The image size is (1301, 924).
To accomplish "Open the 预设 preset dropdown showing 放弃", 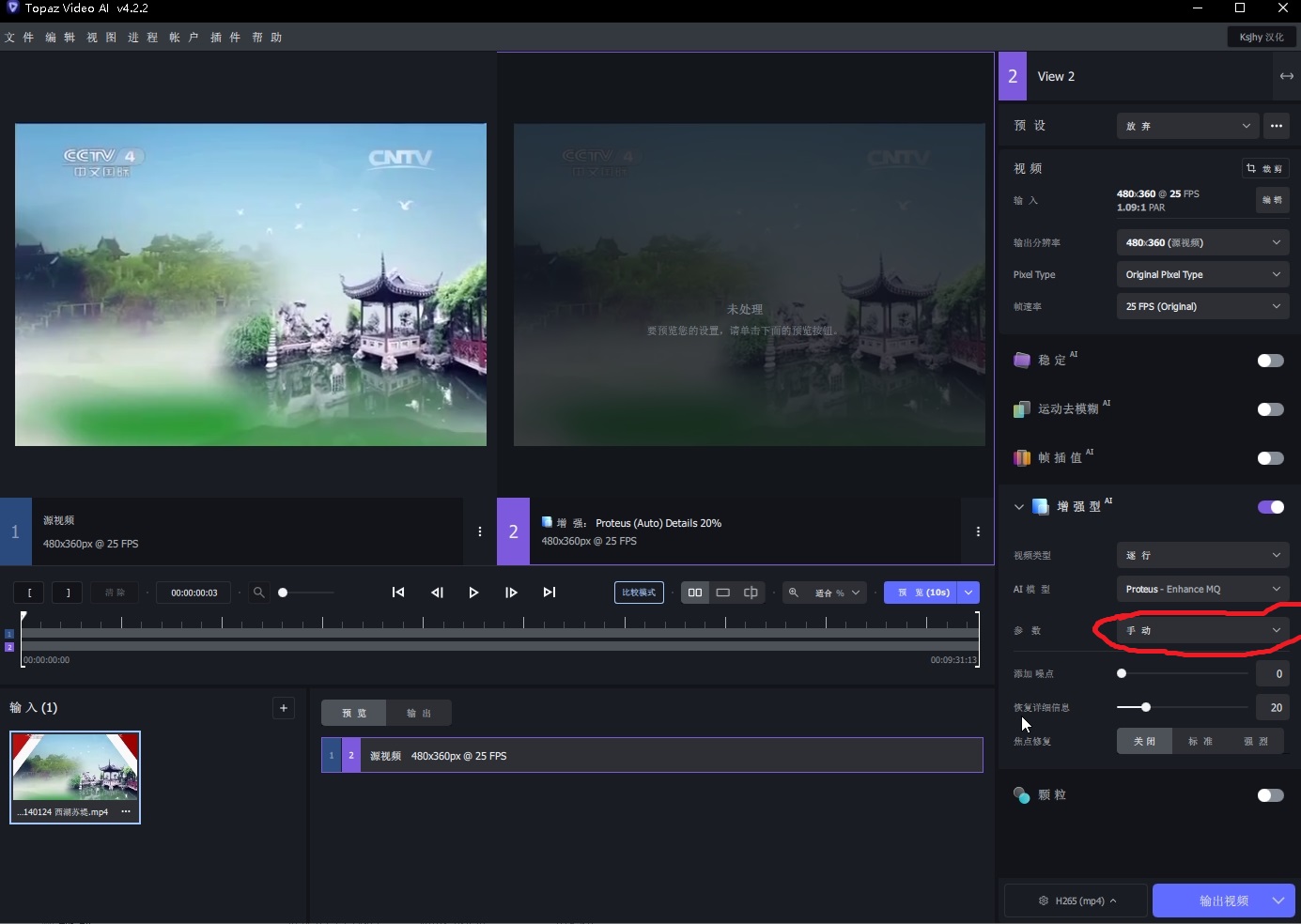I will point(1187,126).
